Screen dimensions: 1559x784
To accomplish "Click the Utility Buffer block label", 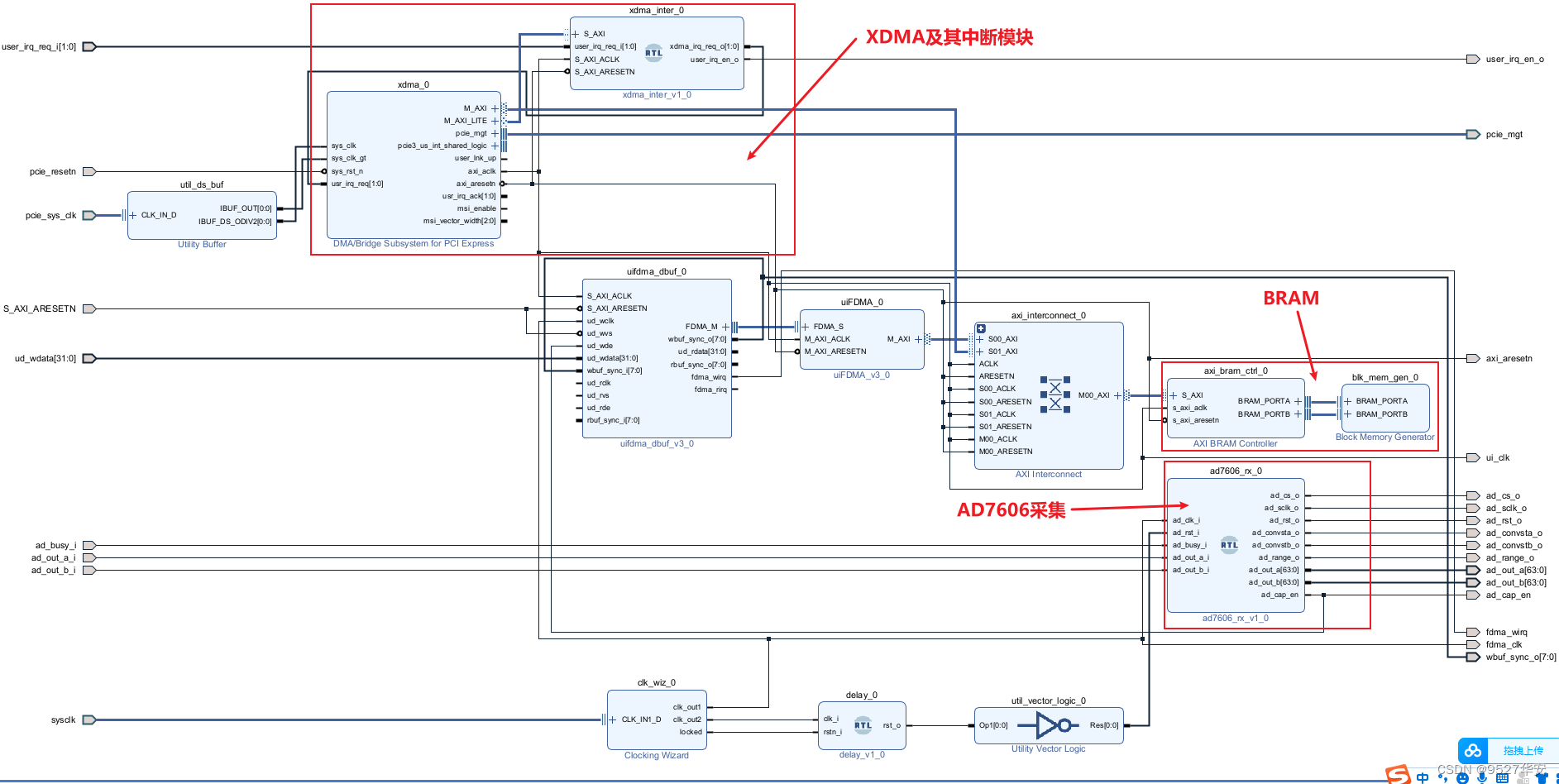I will [202, 244].
